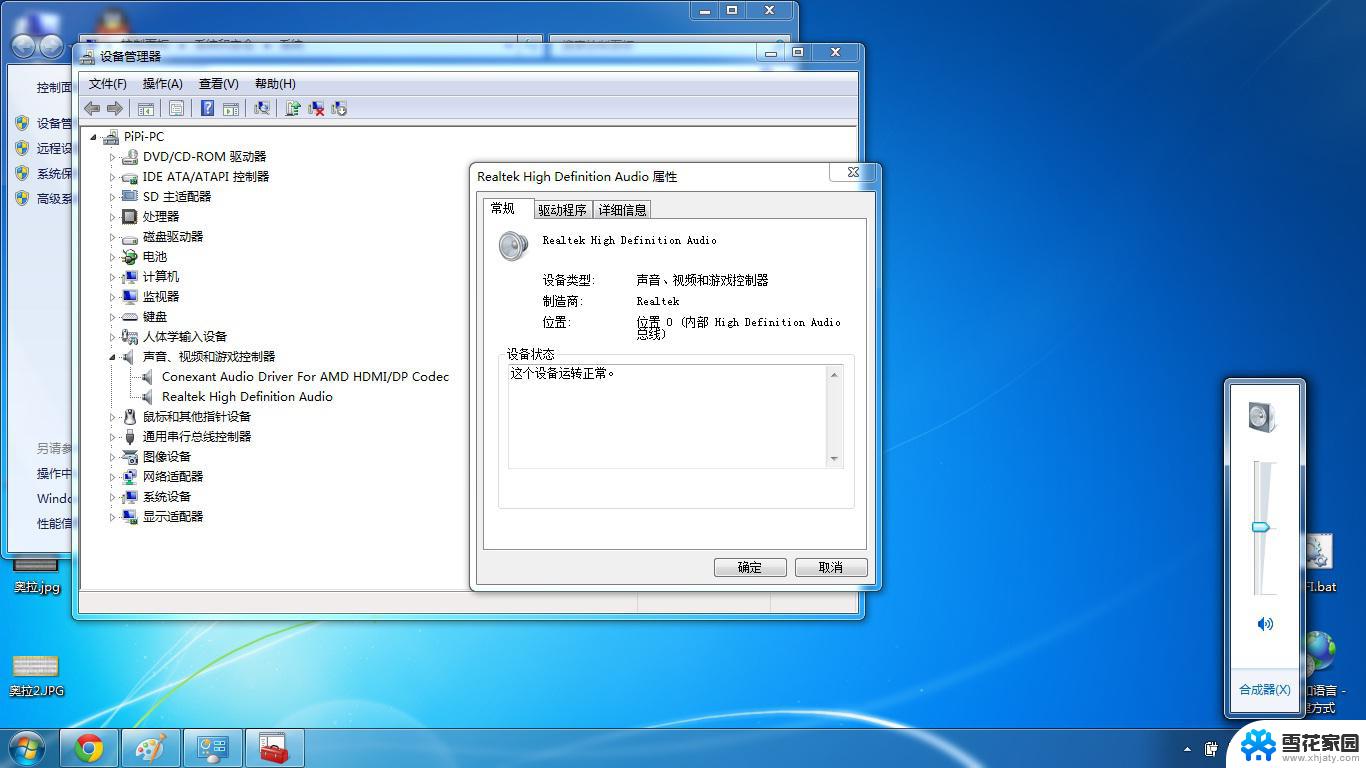Click the Forward arrow in Device Manager toolbar

click(x=115, y=108)
